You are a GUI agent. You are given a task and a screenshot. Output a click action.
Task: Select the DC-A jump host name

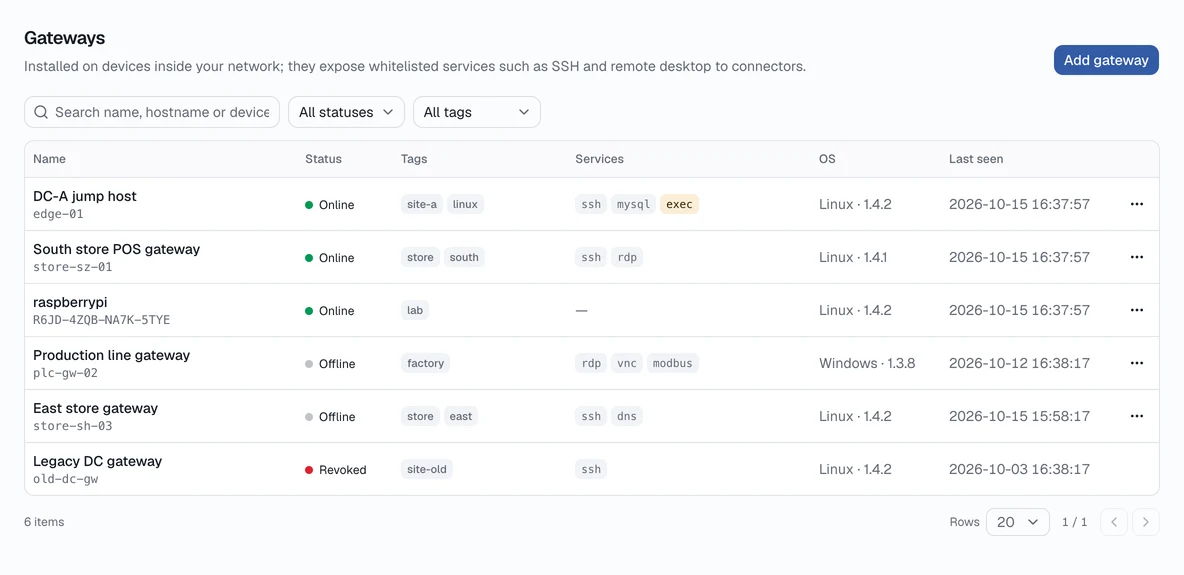click(85, 196)
